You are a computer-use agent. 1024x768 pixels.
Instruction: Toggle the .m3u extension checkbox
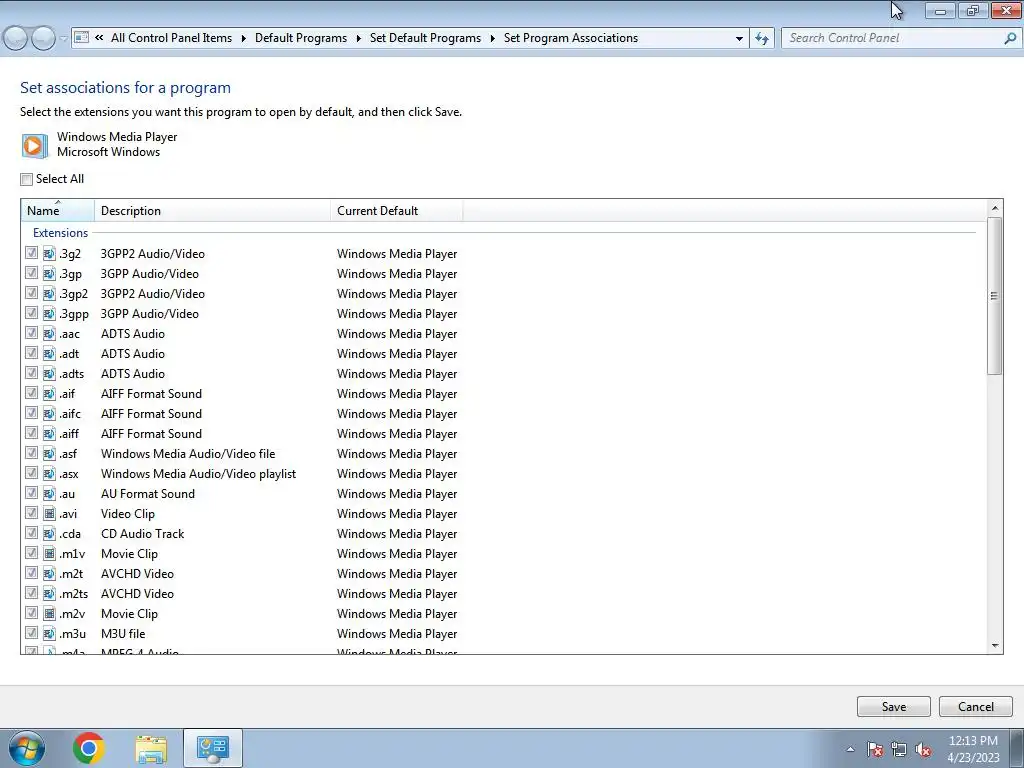[31, 633]
